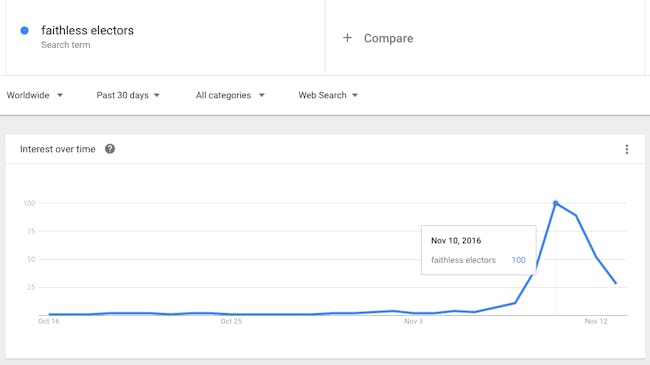
Task: Click the arrow next to All categories
Action: 262,95
